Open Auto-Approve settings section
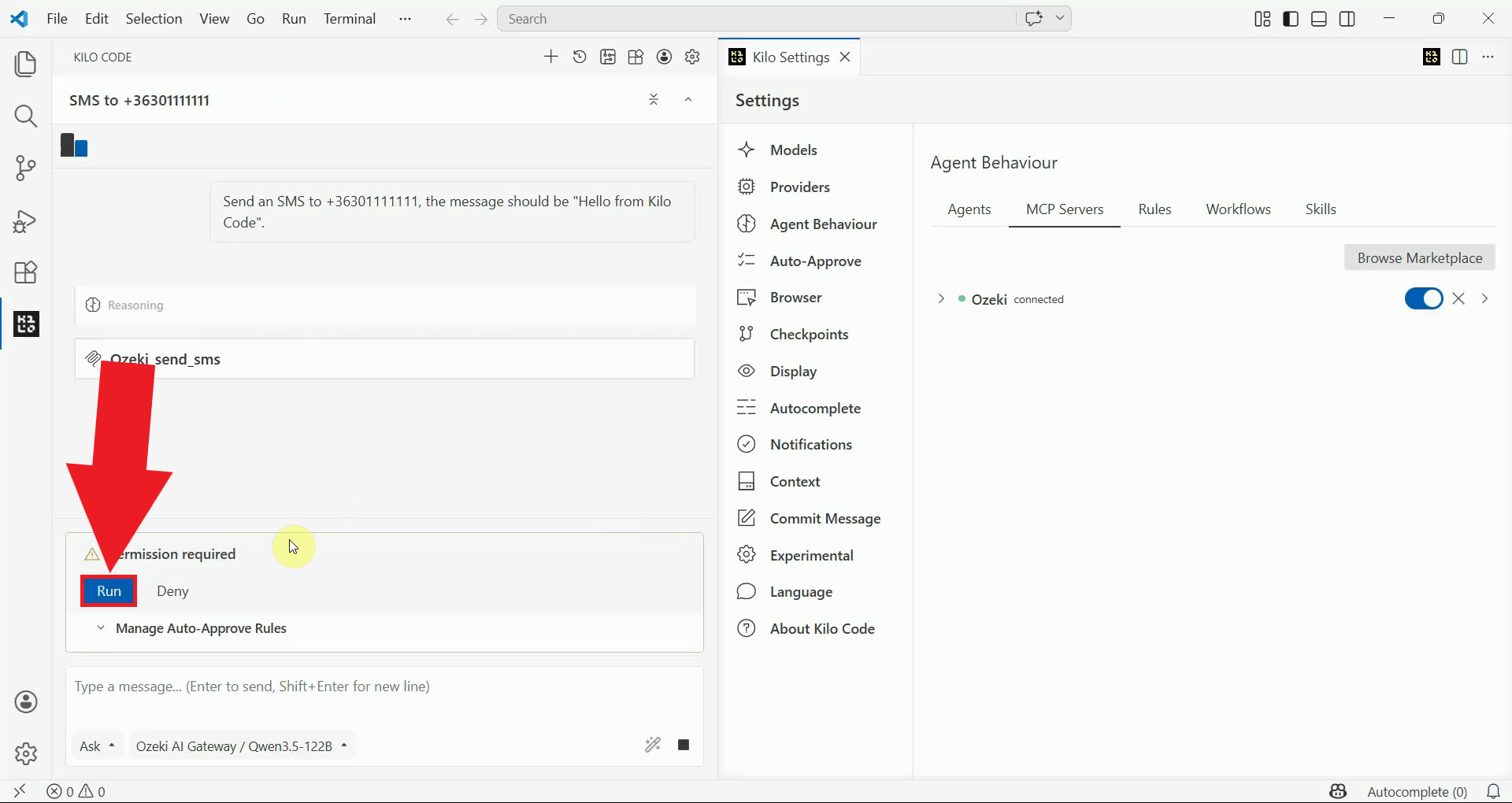The width and height of the screenshot is (1512, 803). point(816,261)
